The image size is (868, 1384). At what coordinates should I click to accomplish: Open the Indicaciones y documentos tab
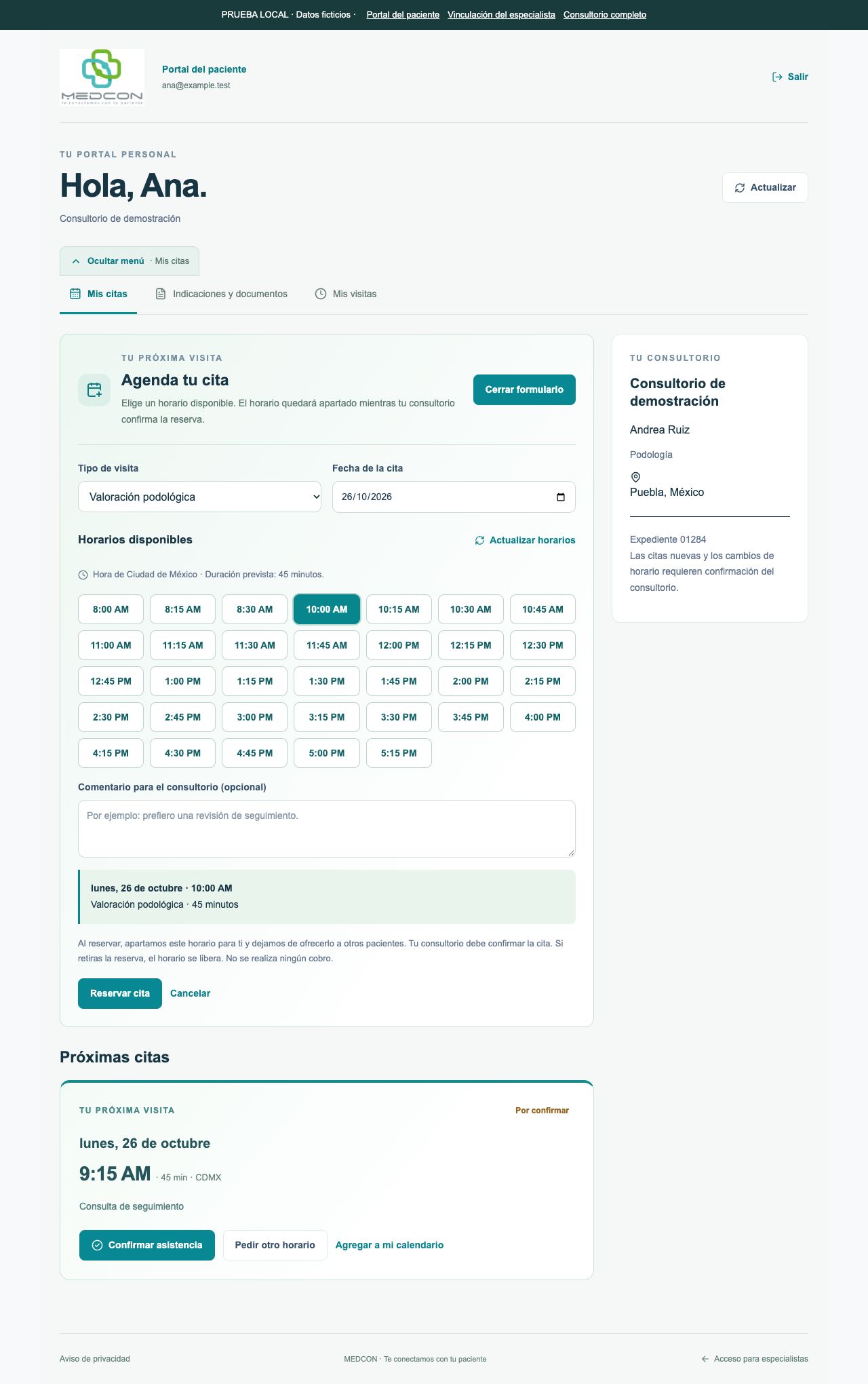[222, 294]
